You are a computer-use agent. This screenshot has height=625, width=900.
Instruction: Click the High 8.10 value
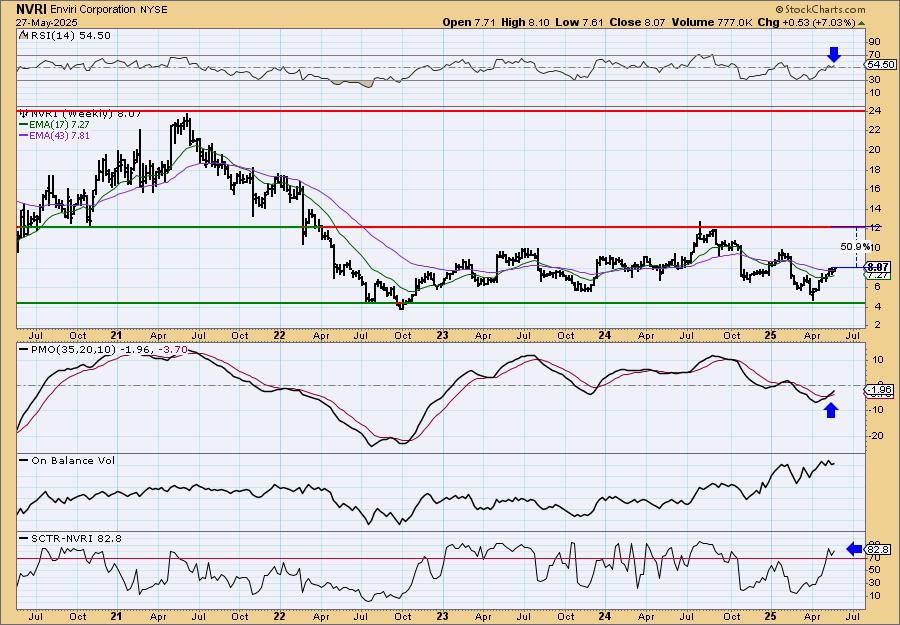pyautogui.click(x=525, y=22)
